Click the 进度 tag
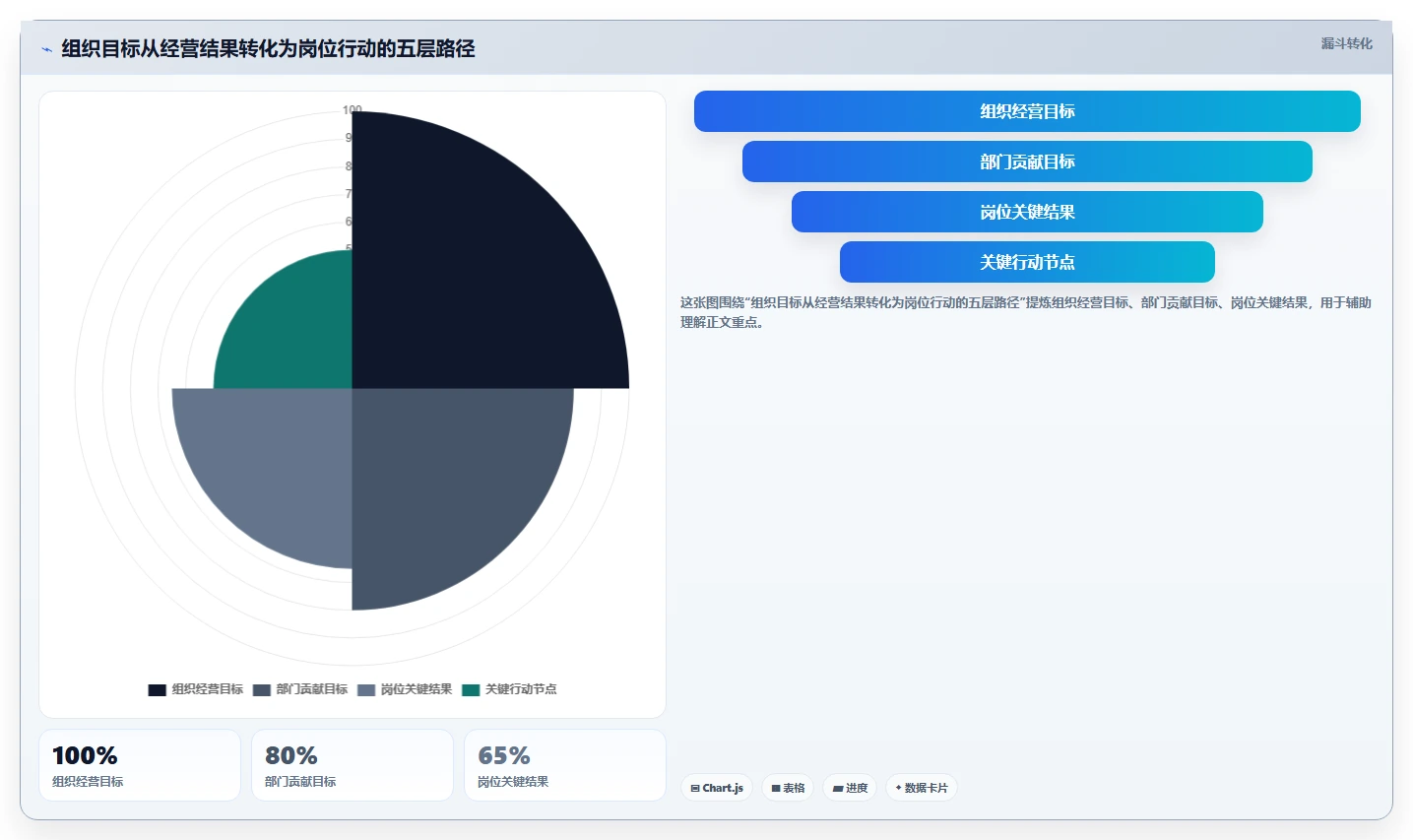 pos(850,788)
